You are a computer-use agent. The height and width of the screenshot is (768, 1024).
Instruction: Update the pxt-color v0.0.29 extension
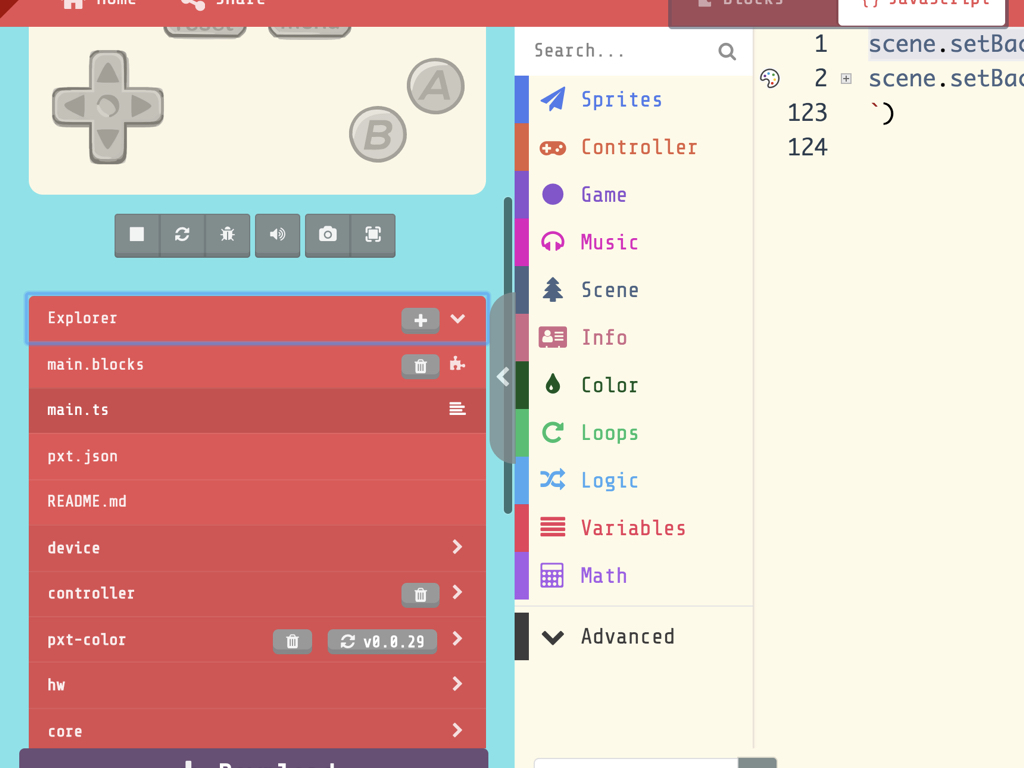[x=383, y=641]
